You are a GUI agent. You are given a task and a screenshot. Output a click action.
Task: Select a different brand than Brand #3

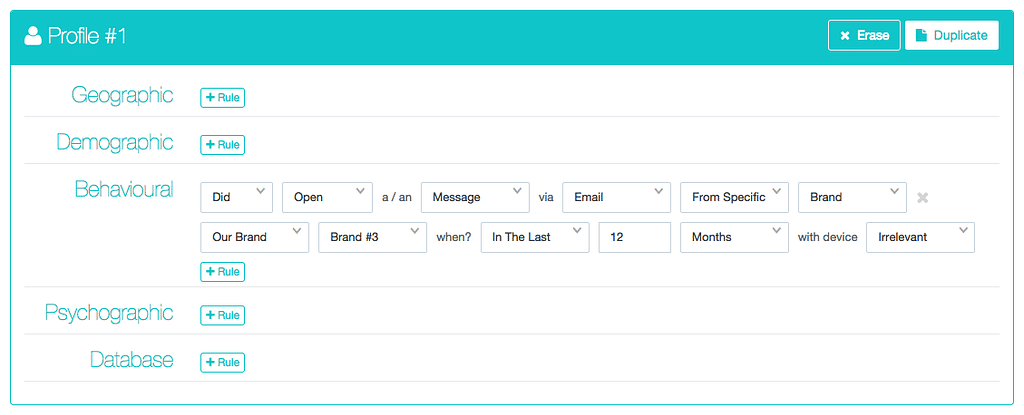pyautogui.click(x=372, y=237)
